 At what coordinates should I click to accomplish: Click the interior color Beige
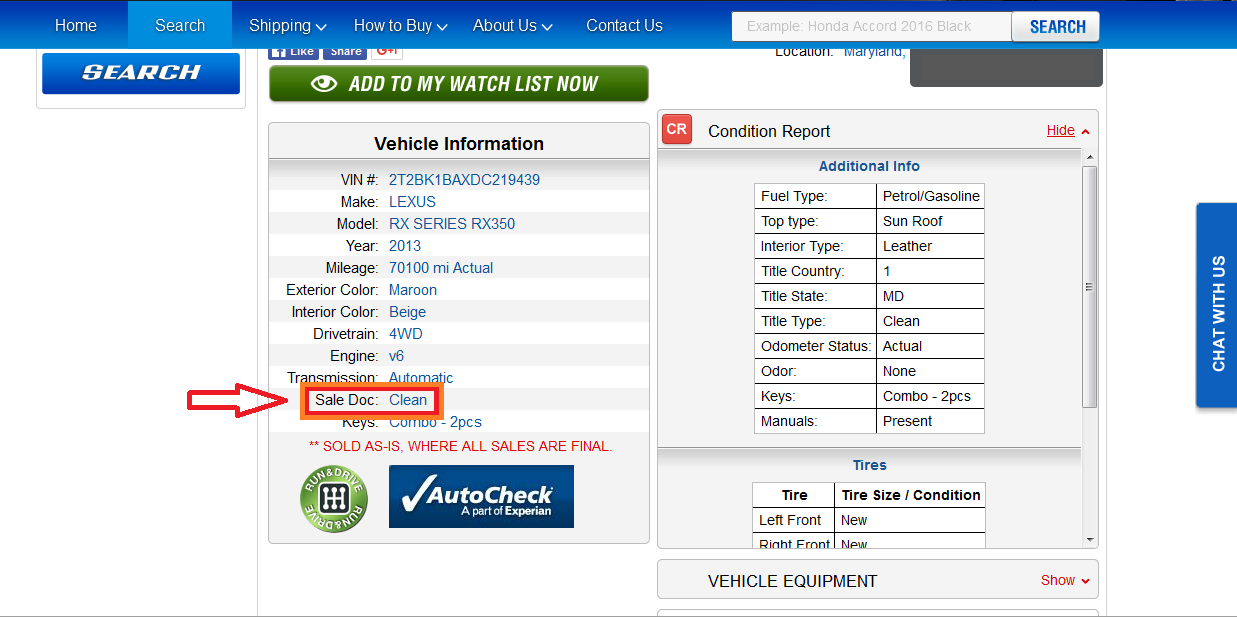click(x=407, y=312)
